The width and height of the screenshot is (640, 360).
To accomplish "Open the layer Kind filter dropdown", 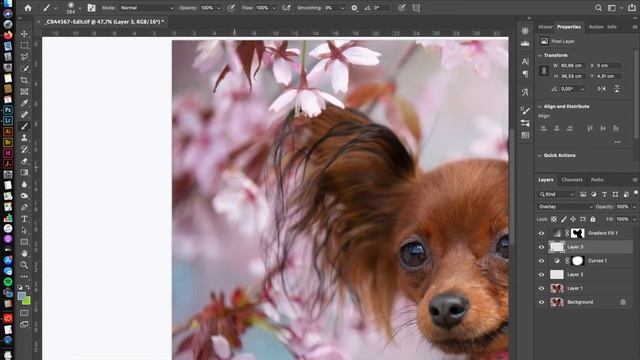I will (x=556, y=194).
